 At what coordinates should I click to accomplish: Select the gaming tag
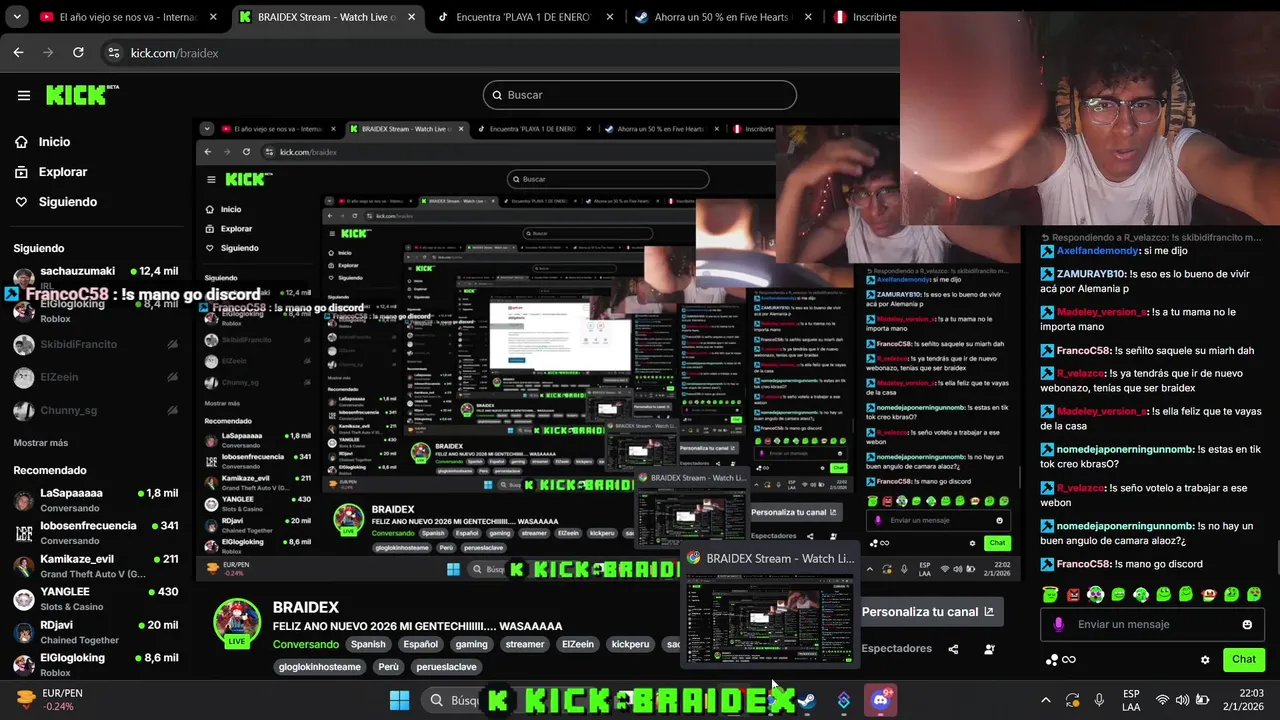[472, 645]
